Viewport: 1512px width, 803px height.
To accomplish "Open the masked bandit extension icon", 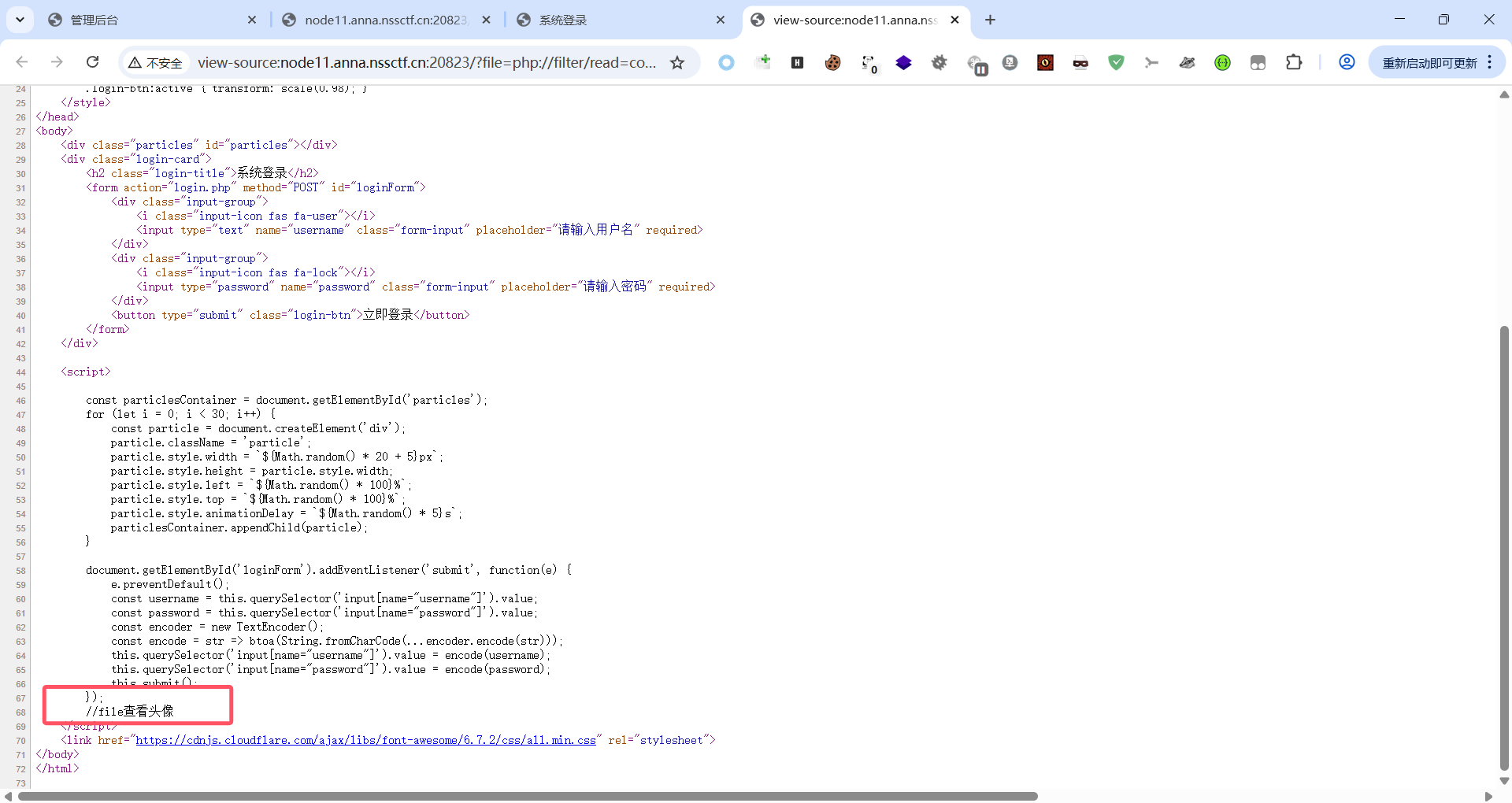I will click(1080, 63).
